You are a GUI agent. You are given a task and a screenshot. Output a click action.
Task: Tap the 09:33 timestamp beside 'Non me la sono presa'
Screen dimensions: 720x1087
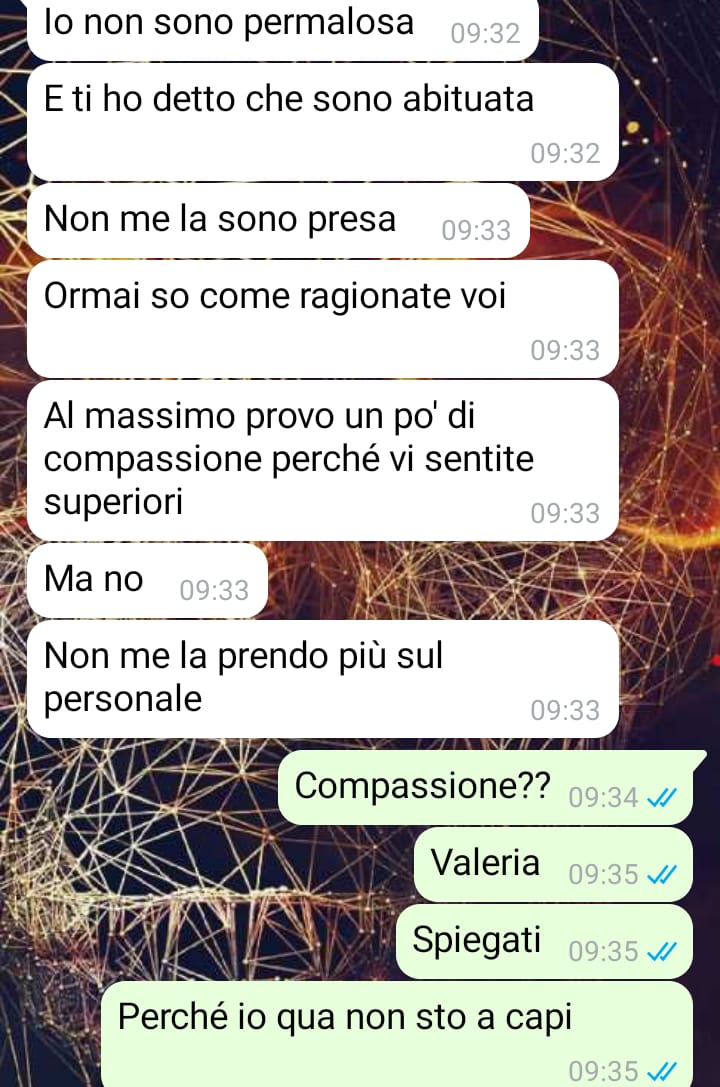coord(476,231)
